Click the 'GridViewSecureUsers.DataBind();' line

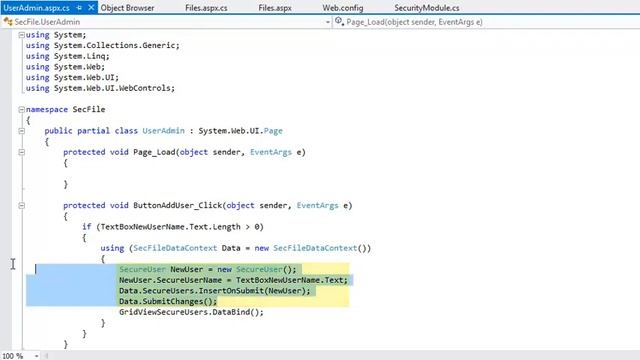pos(191,312)
